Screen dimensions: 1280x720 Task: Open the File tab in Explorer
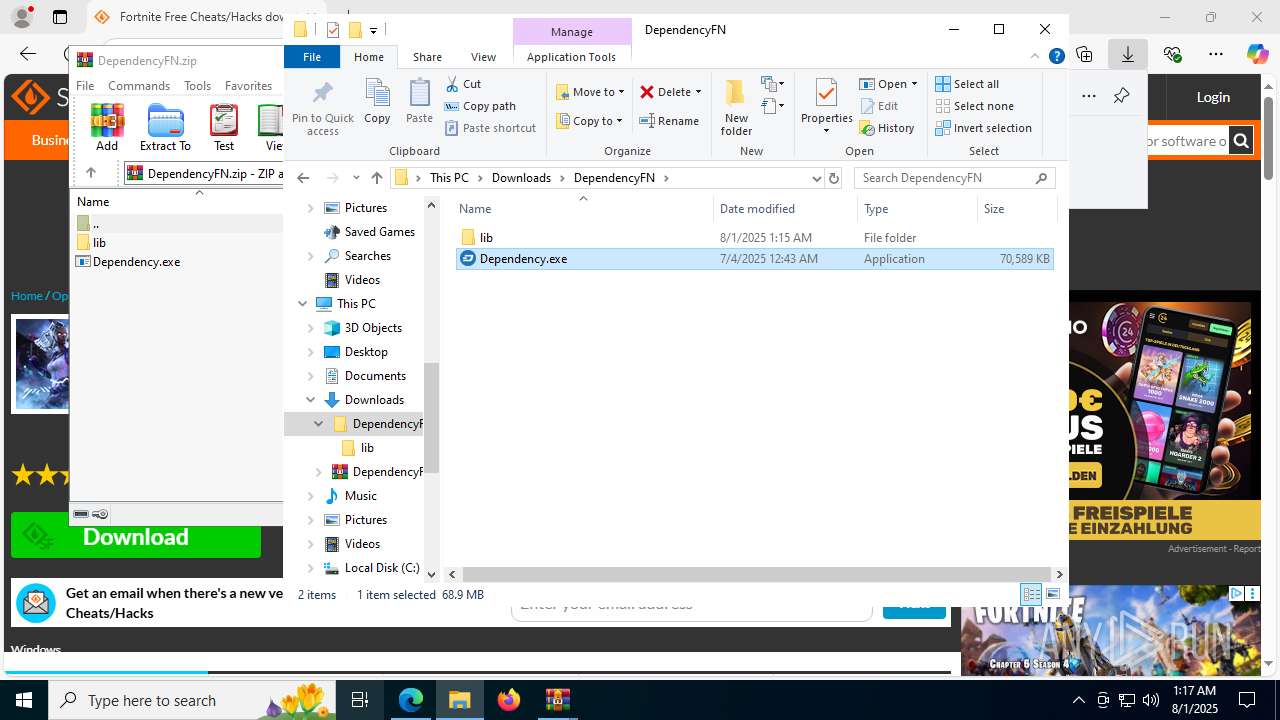pos(312,57)
